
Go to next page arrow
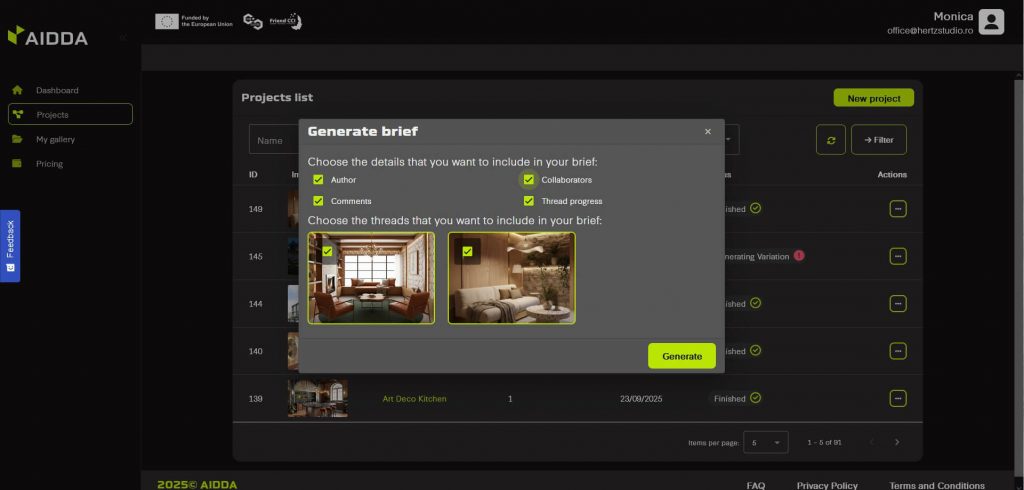897,442
